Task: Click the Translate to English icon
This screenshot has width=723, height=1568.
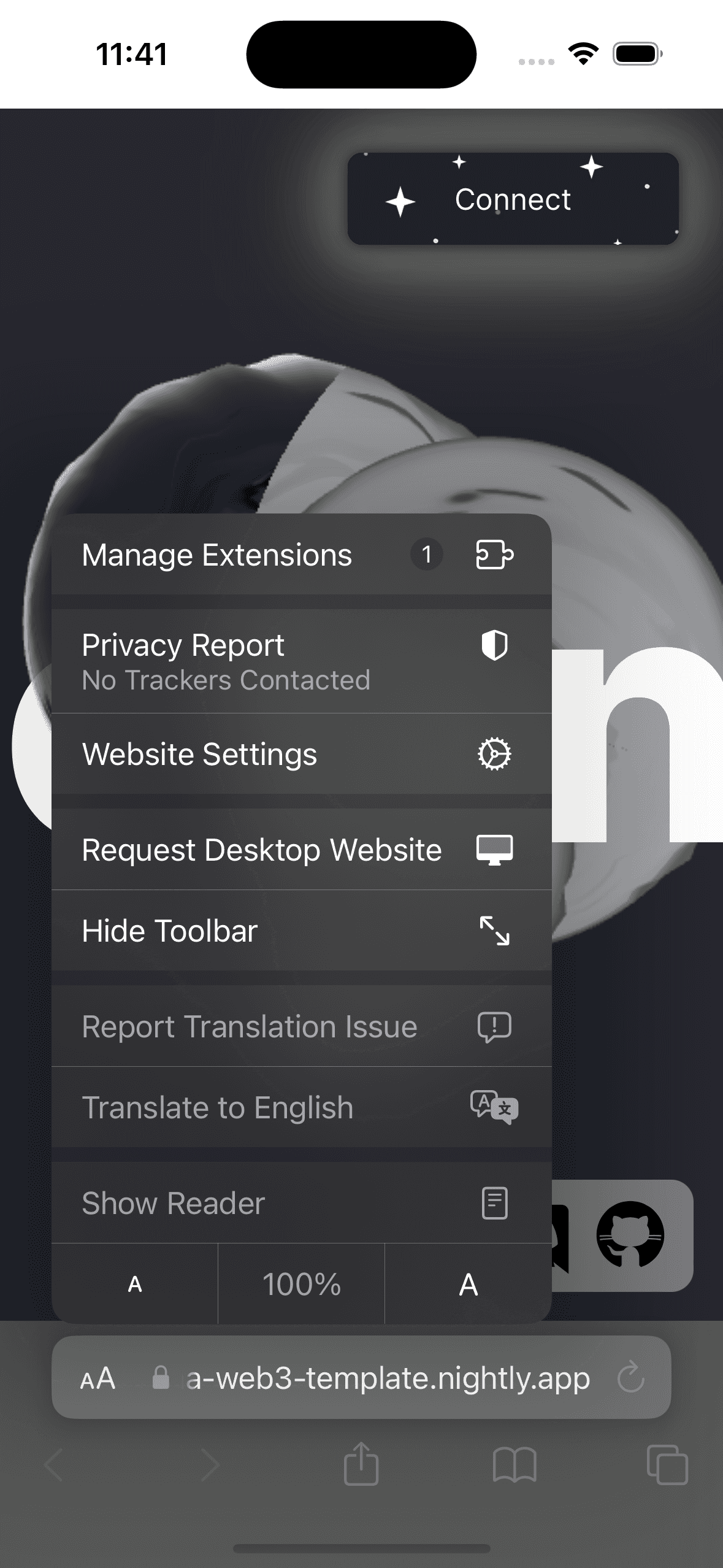Action: pos(494,1107)
